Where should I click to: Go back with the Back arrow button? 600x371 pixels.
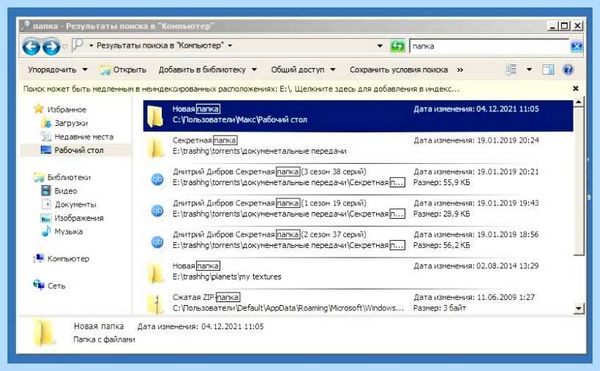31,47
